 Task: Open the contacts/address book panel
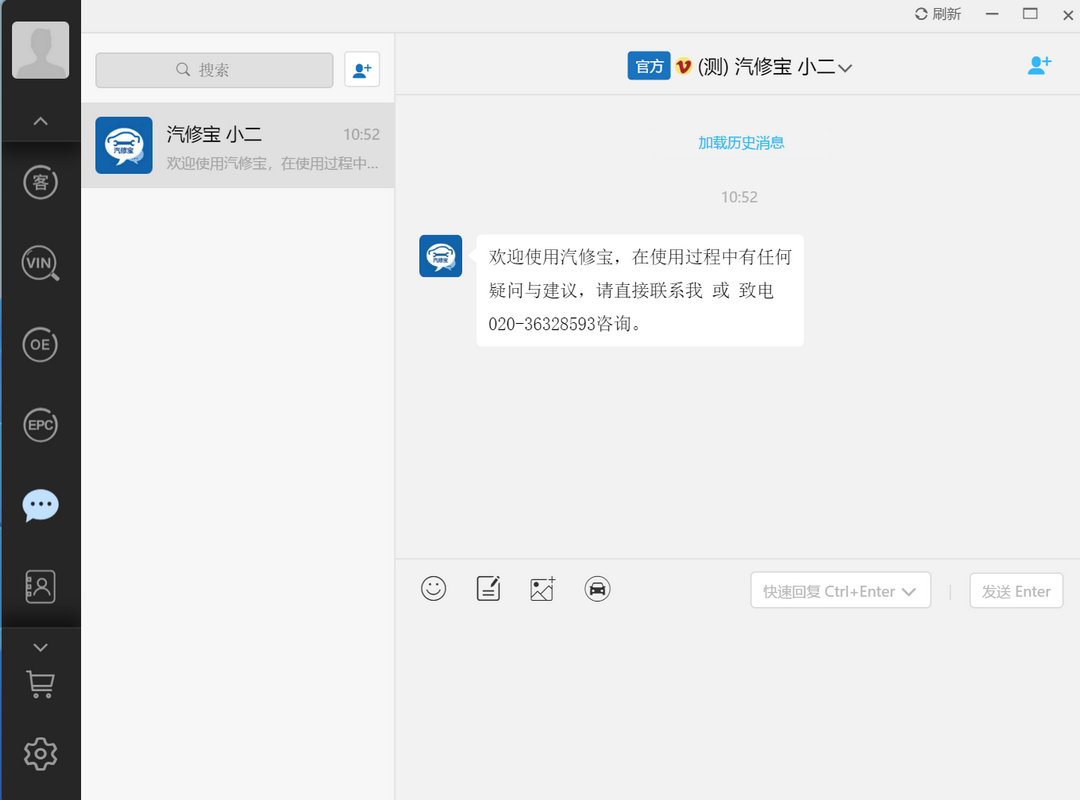[x=40, y=586]
